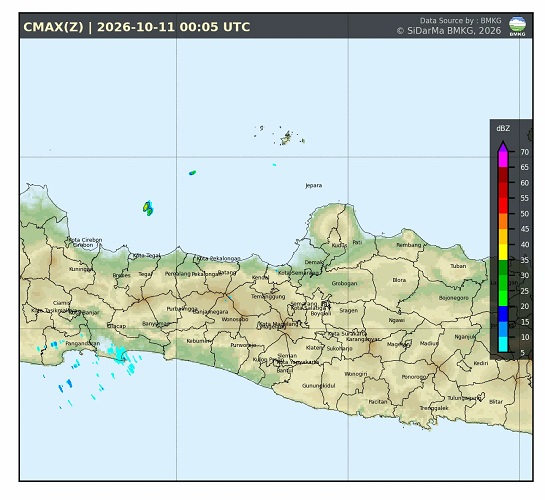Click the Kudus map label
This screenshot has height=500, width=545.
(339, 245)
